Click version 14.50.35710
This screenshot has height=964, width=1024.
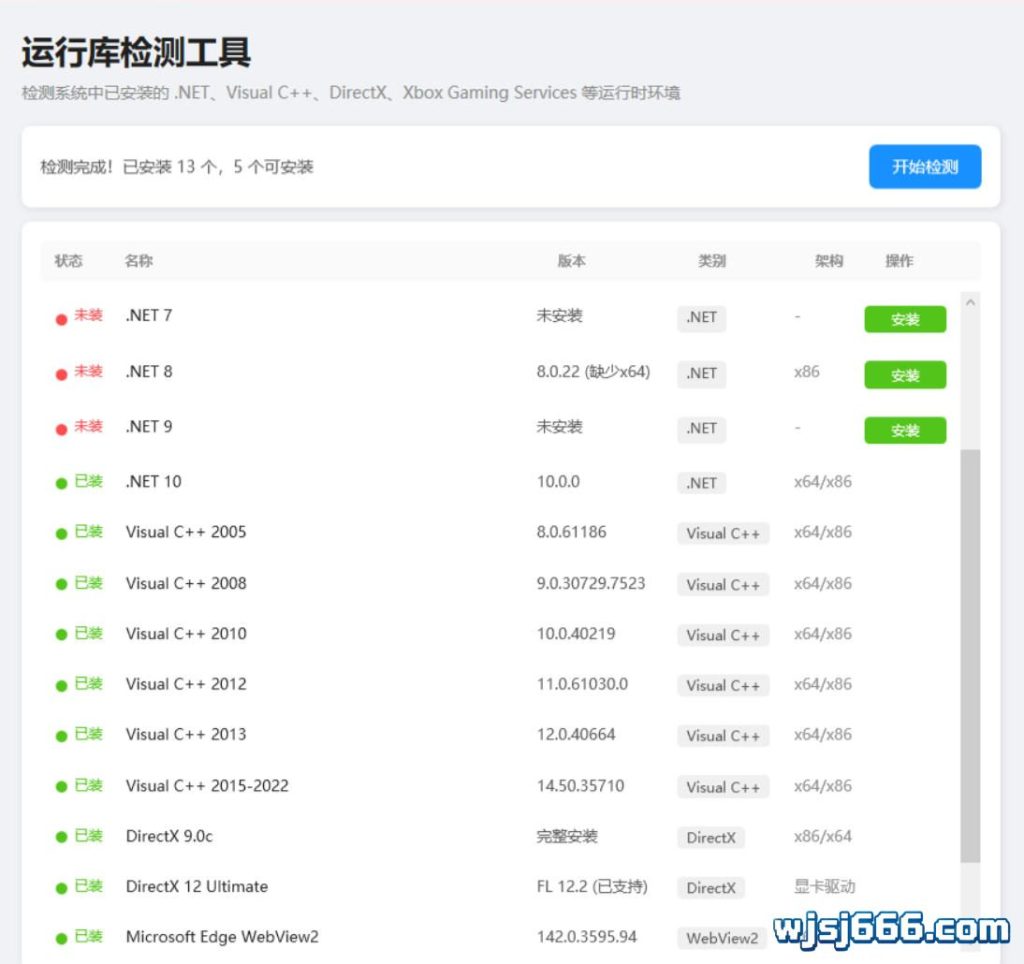(581, 785)
